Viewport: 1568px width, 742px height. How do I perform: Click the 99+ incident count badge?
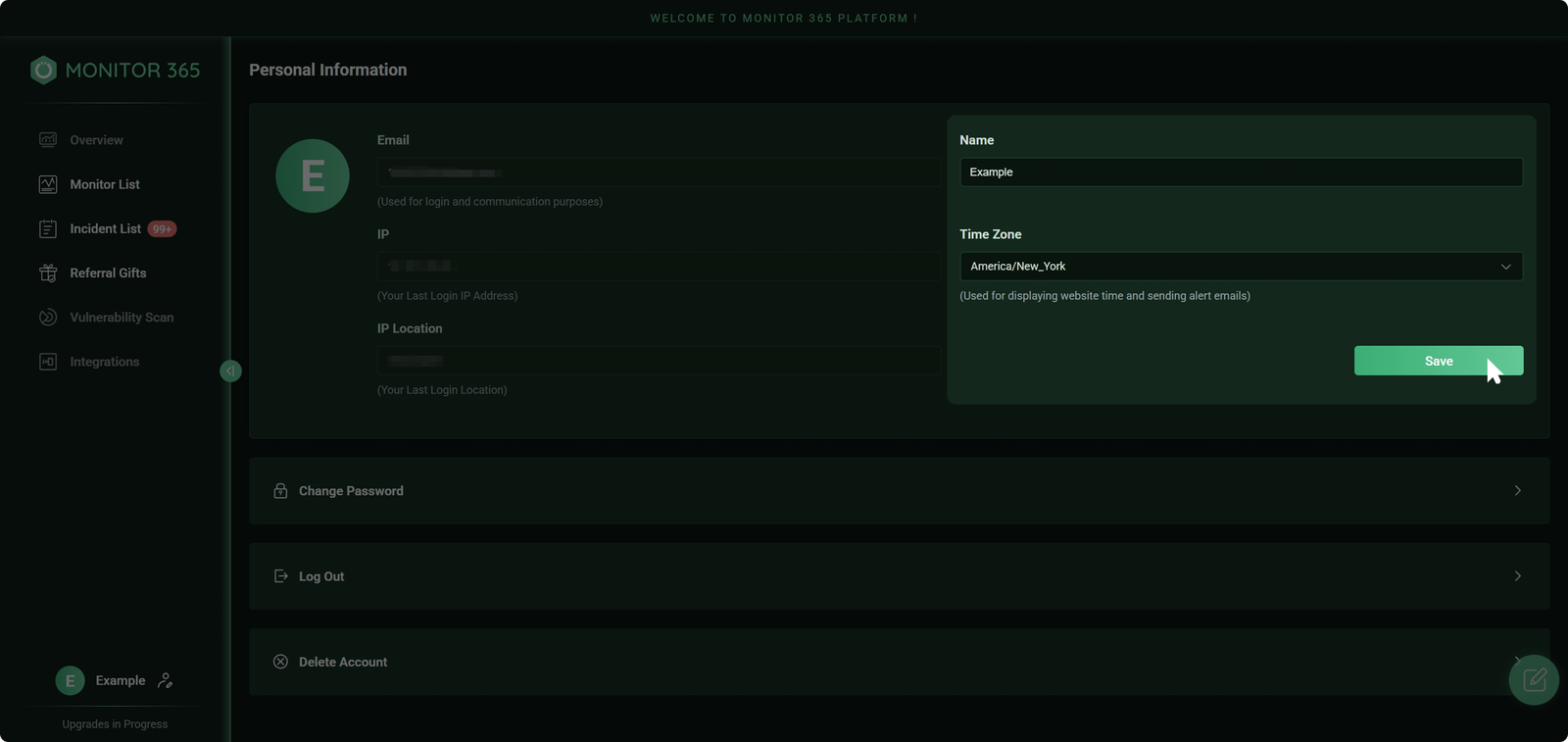click(x=162, y=229)
